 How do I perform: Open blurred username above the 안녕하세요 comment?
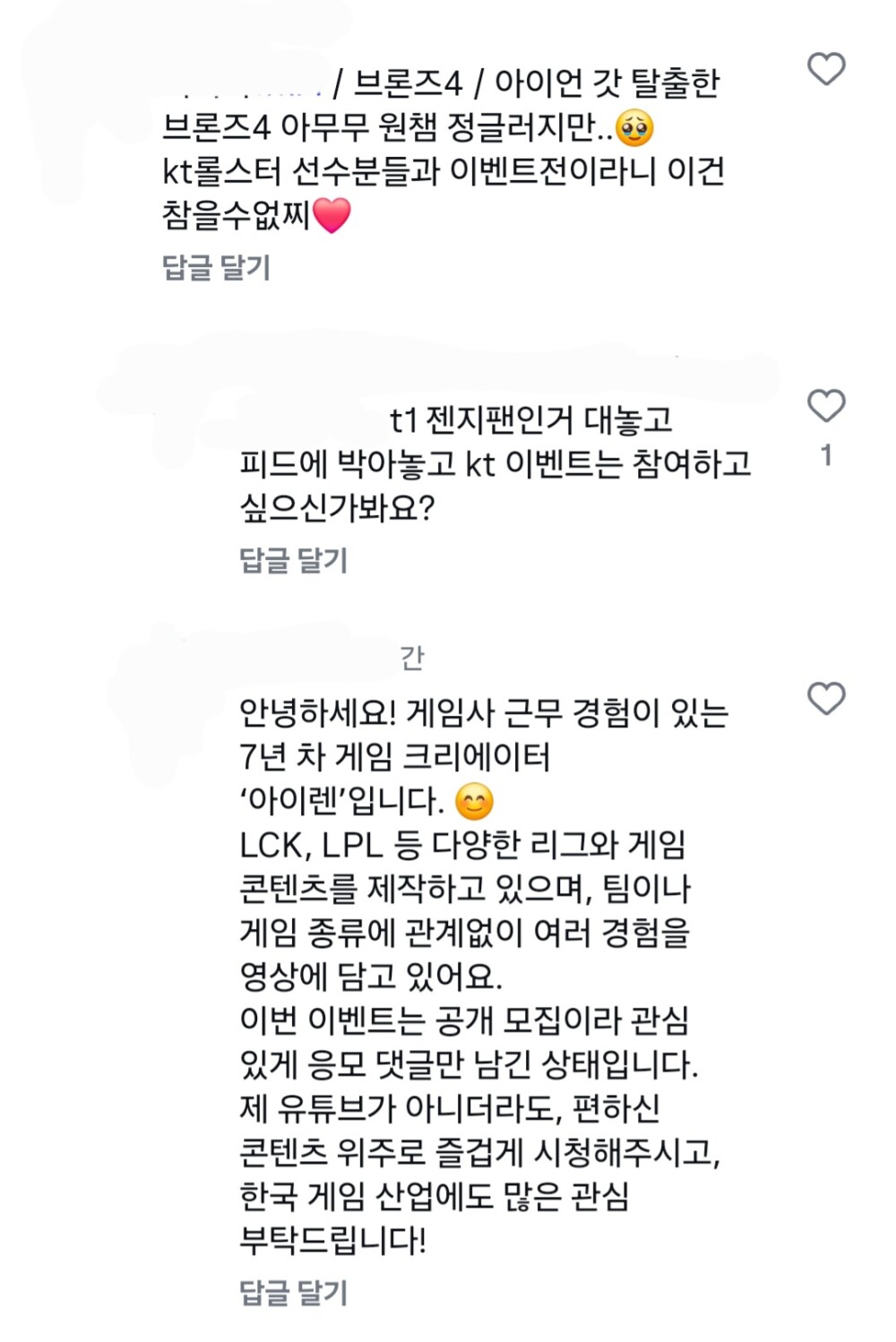[x=314, y=658]
